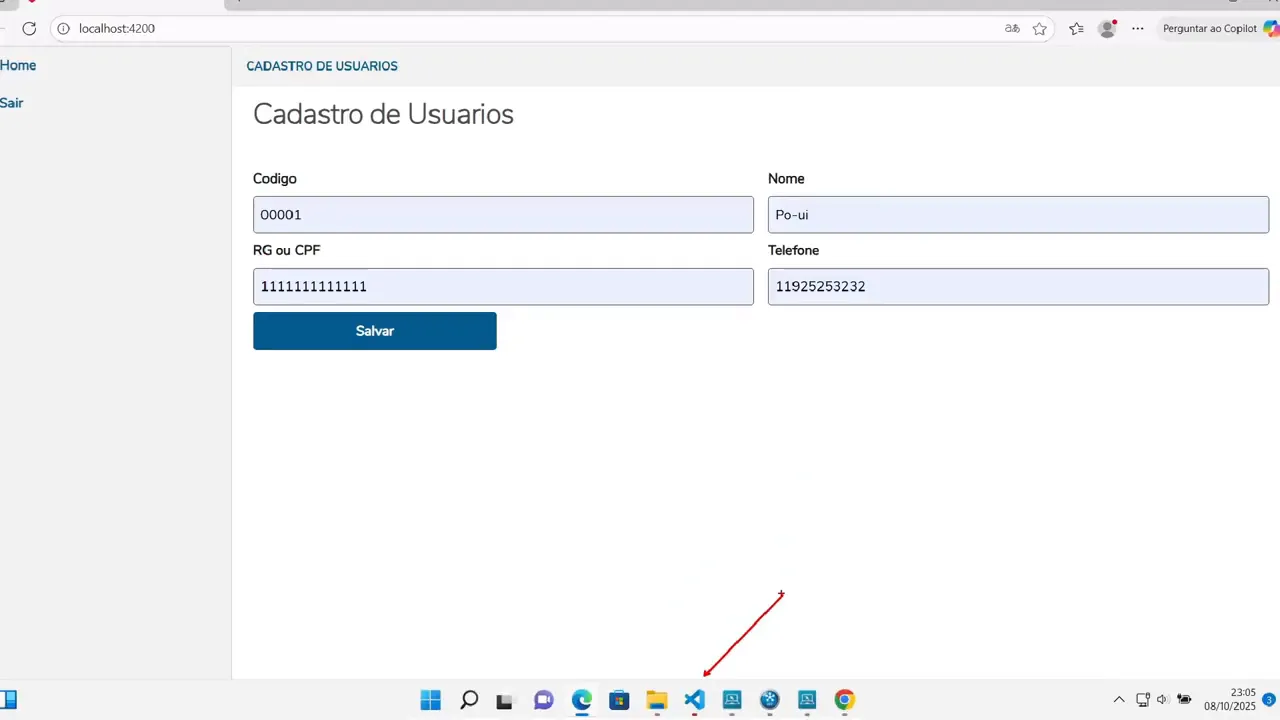The width and height of the screenshot is (1280, 720).
Task: Add page to favorites with the star icon
Action: (x=1040, y=28)
